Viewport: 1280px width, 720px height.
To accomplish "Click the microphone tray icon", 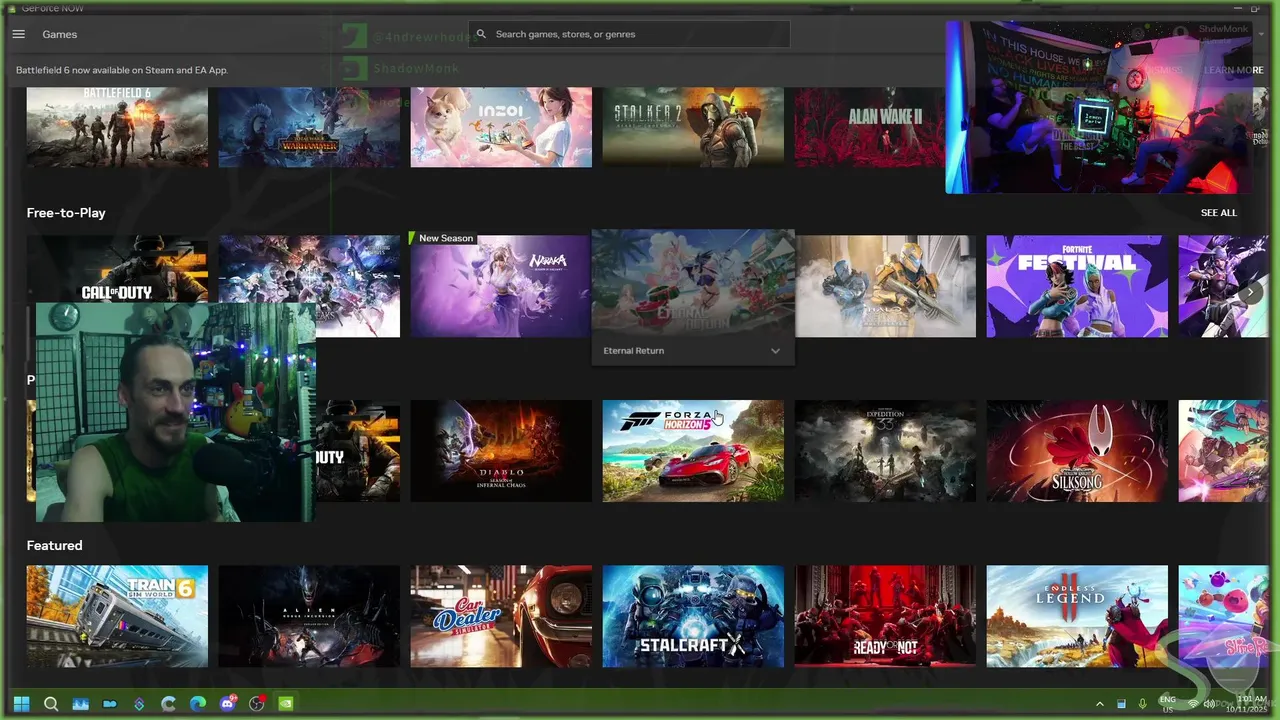I will pyautogui.click(x=1143, y=704).
